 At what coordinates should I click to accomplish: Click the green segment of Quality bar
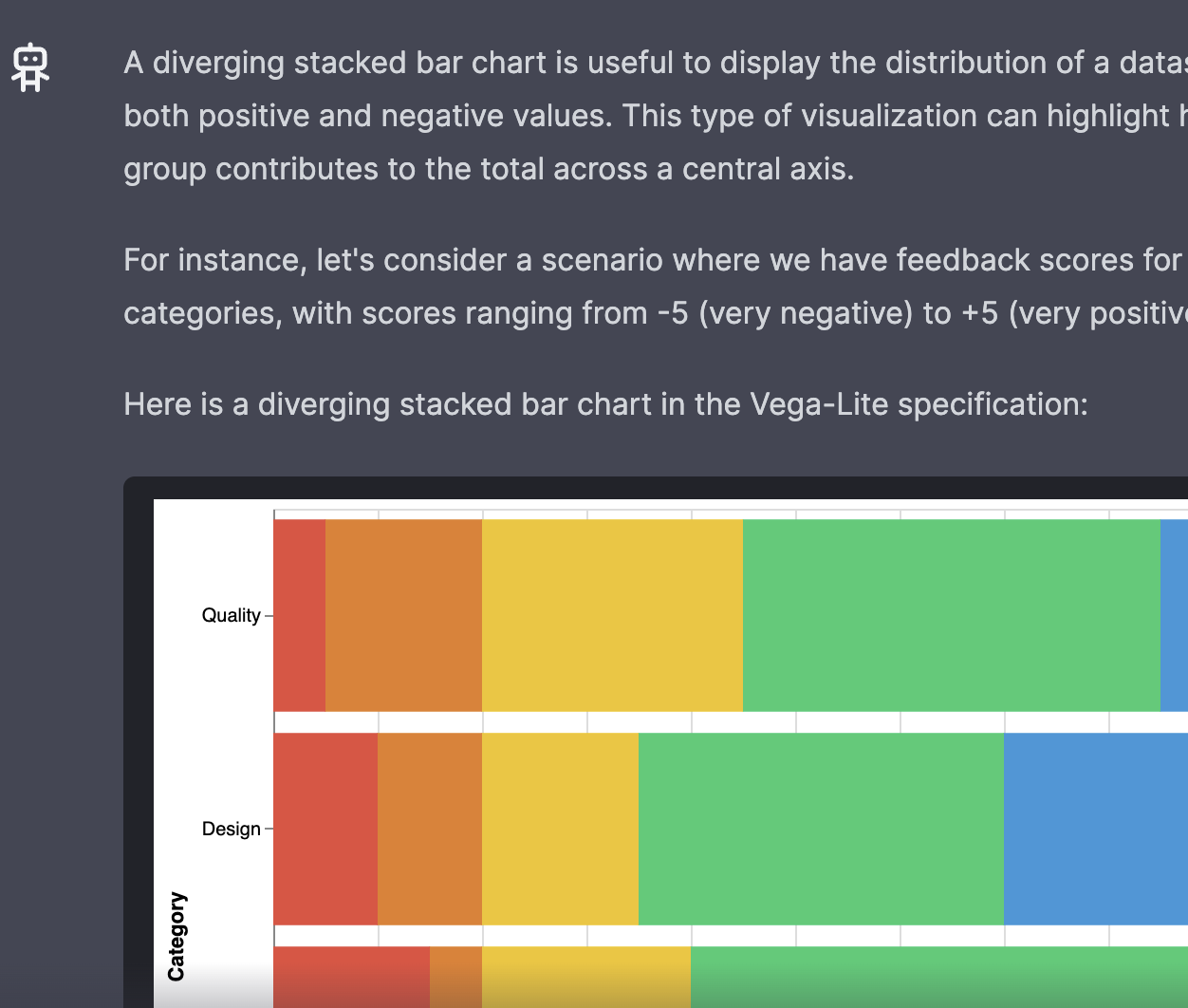tap(952, 615)
